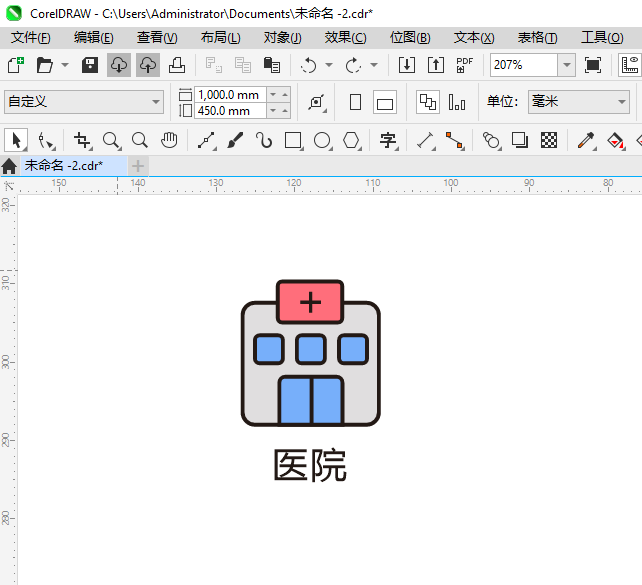Click the Print icon

[x=177, y=65]
